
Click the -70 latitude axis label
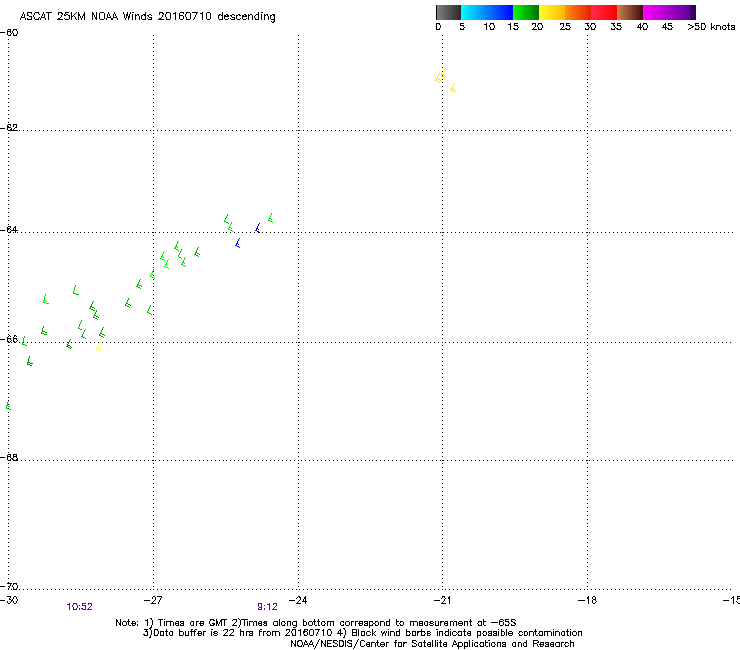(x=9, y=587)
